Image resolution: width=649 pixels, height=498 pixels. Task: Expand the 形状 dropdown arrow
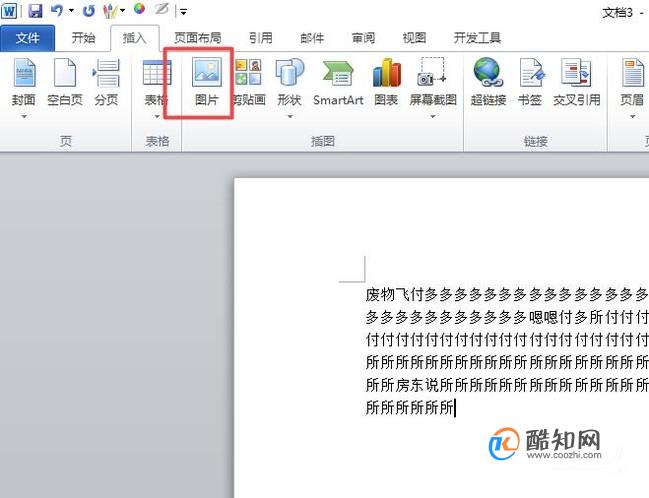click(x=290, y=117)
